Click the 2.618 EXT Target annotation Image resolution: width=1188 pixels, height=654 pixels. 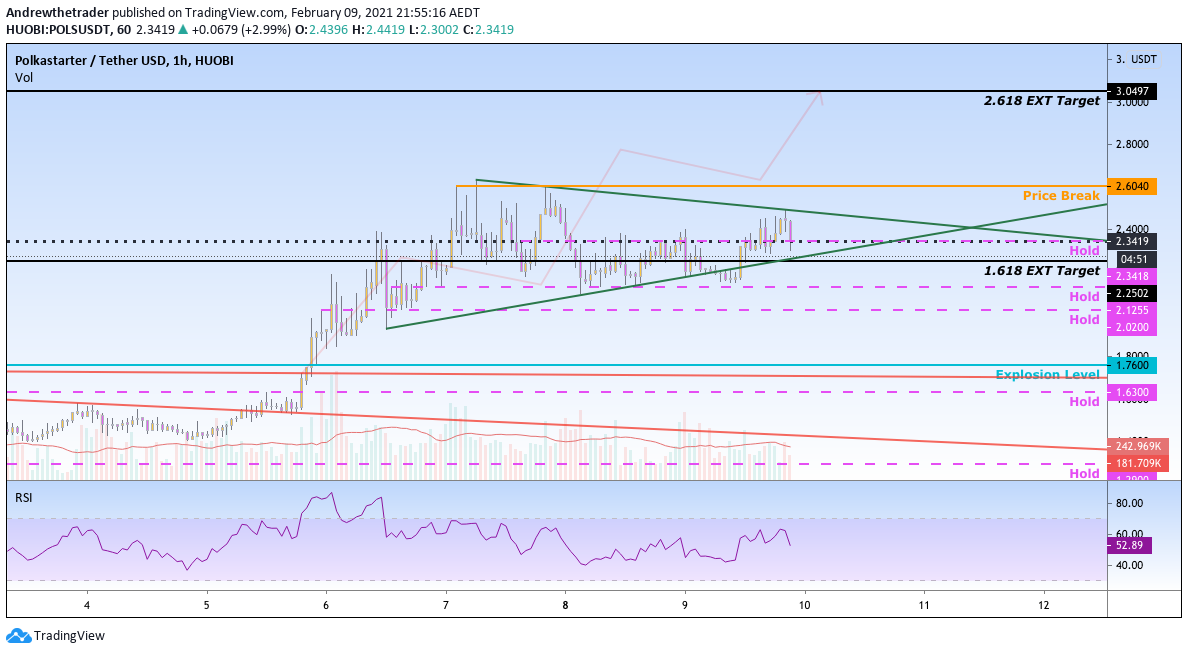coord(1042,101)
